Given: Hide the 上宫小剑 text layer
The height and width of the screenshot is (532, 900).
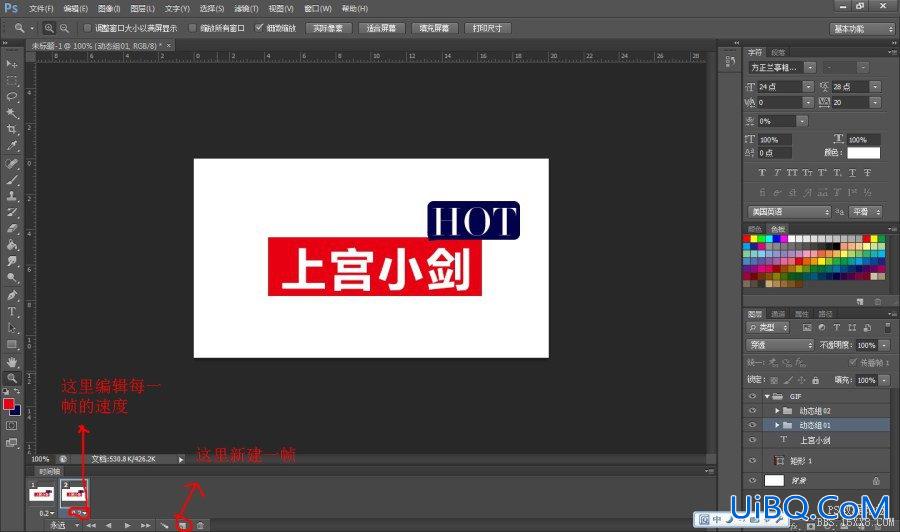Looking at the screenshot, I should coord(752,440).
